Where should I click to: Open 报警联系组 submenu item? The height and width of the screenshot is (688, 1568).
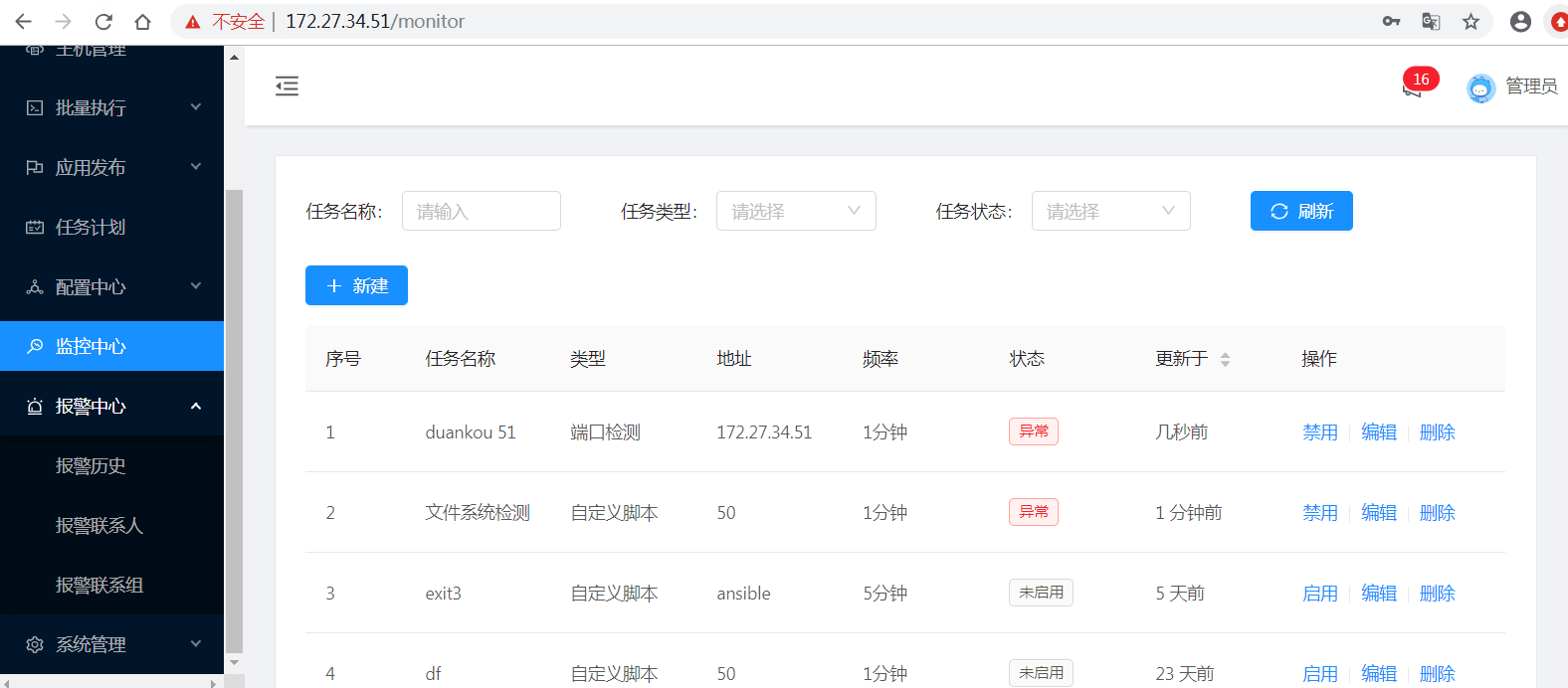click(x=99, y=585)
